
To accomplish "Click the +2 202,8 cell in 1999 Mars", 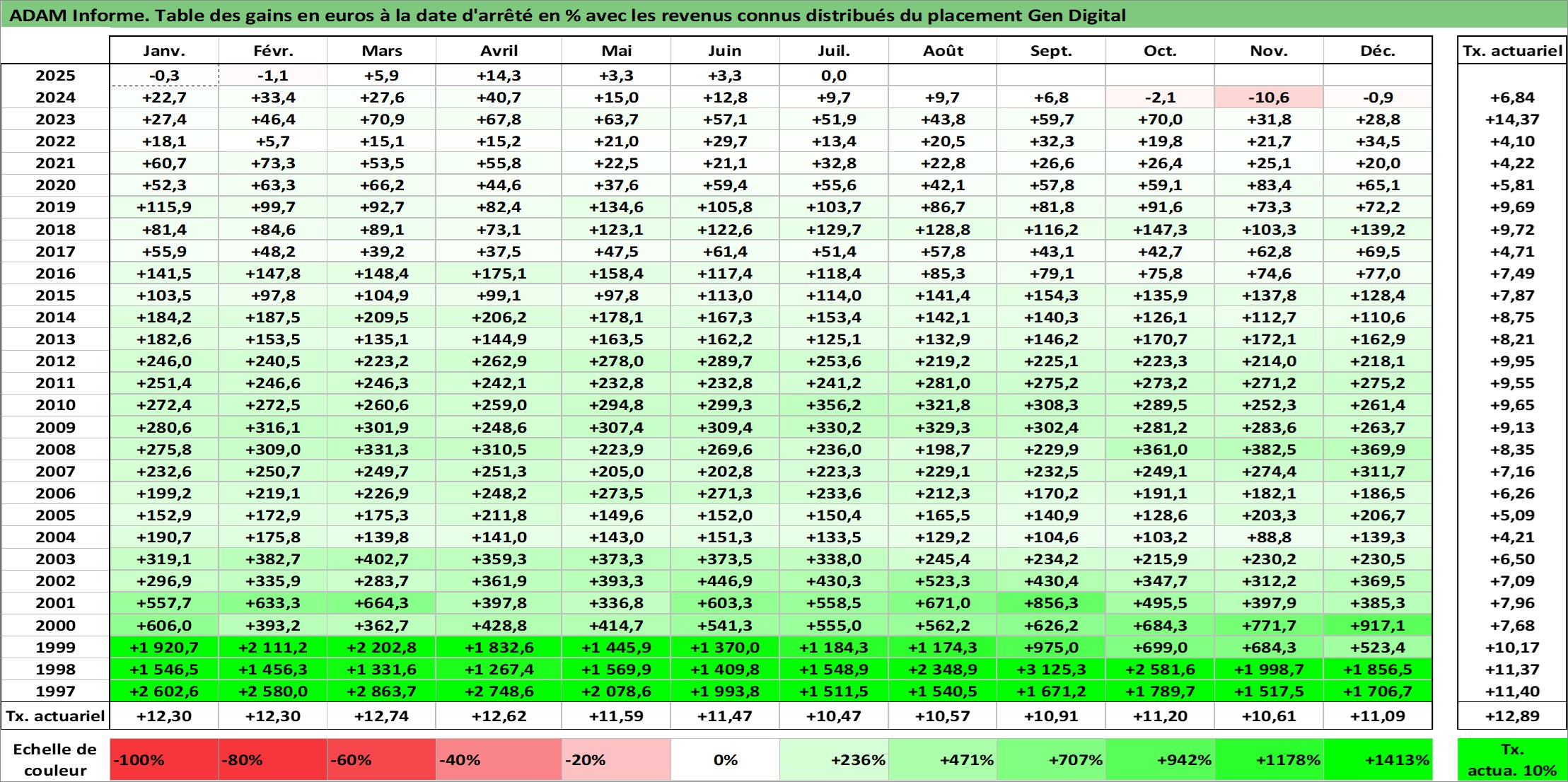I will pos(382,647).
